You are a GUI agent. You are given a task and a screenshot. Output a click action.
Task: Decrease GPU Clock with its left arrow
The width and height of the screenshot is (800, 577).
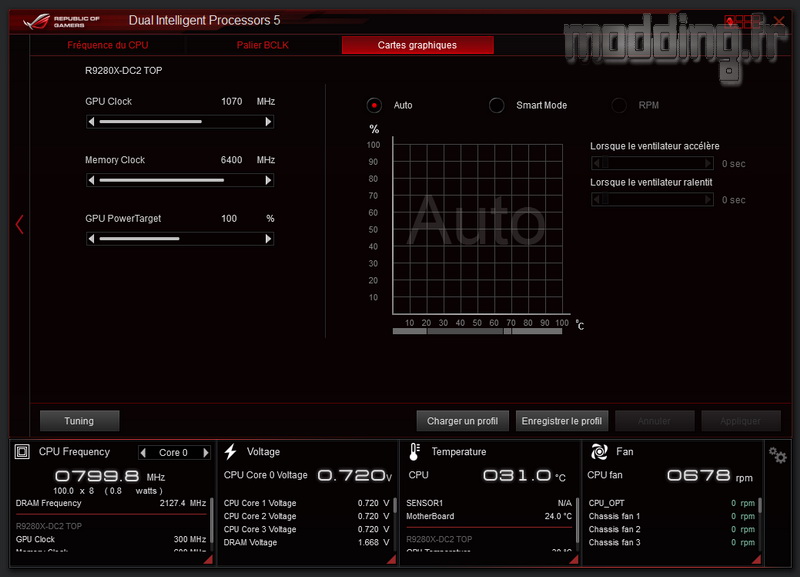pos(91,121)
